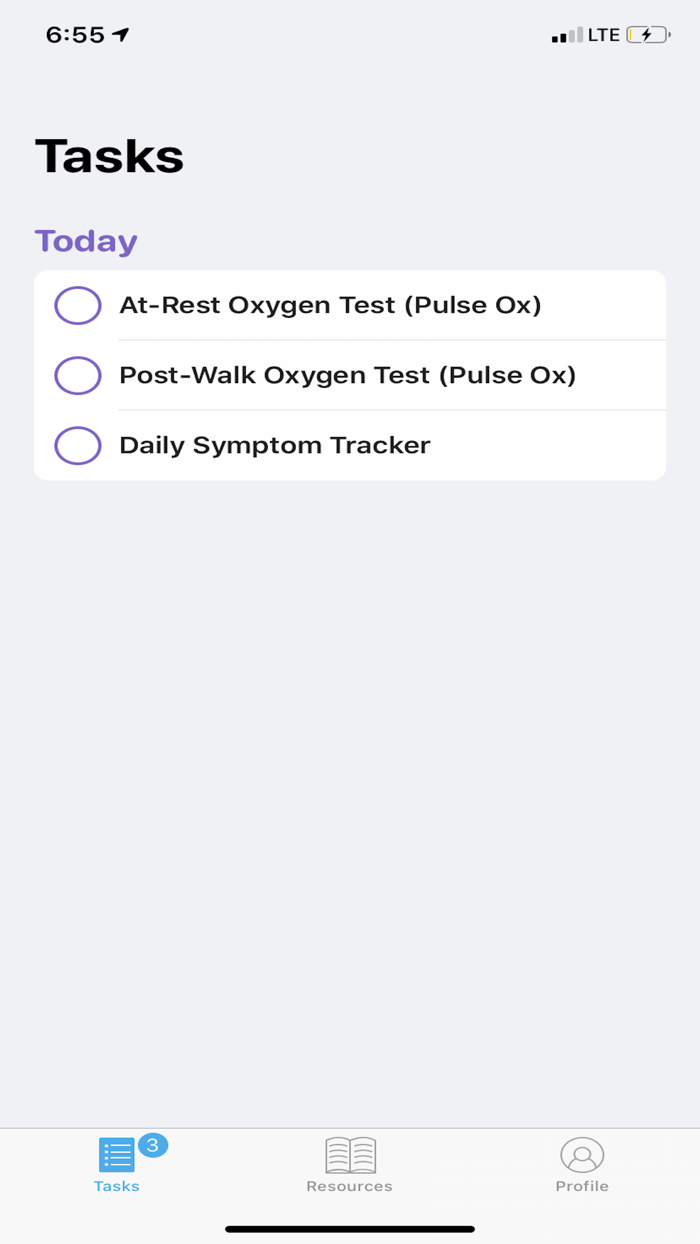Go to the Profile tab label

coord(582,1186)
